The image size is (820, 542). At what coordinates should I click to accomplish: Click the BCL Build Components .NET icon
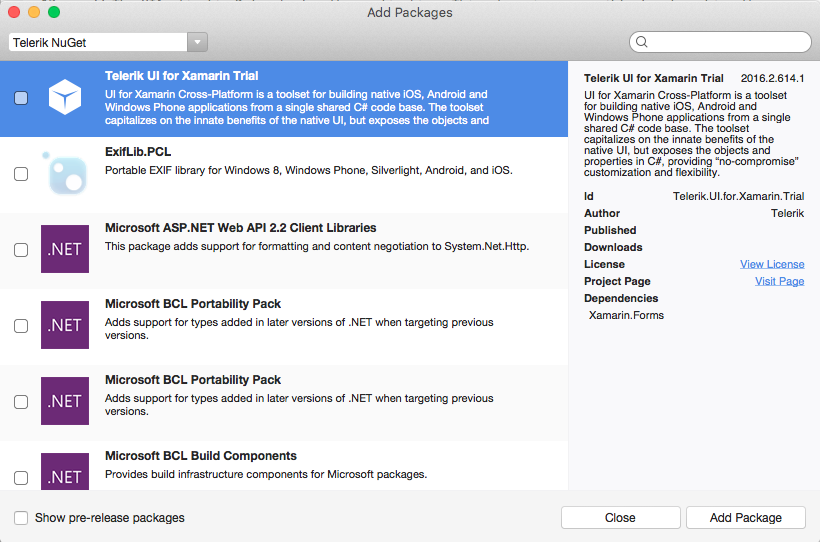coord(65,472)
